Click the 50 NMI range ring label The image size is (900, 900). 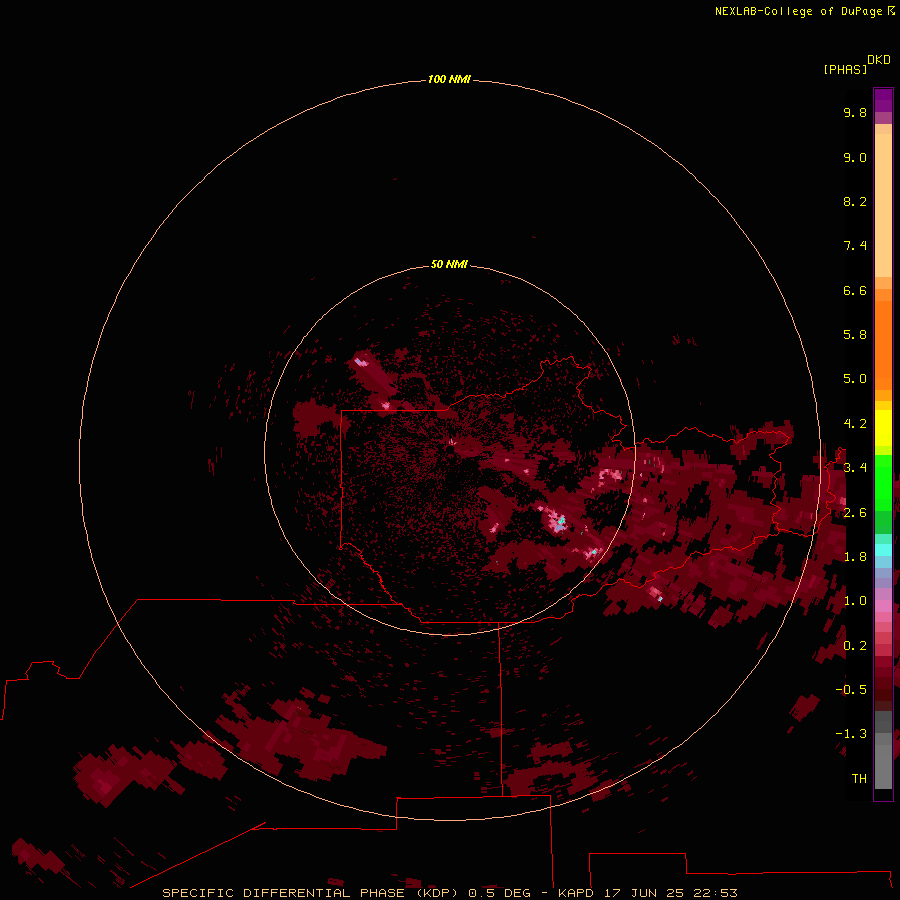click(449, 264)
